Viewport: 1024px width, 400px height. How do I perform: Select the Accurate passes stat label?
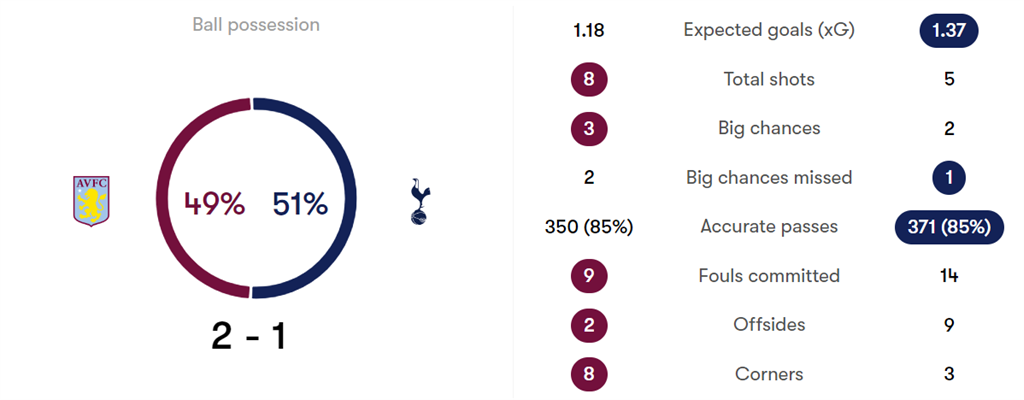point(769,227)
